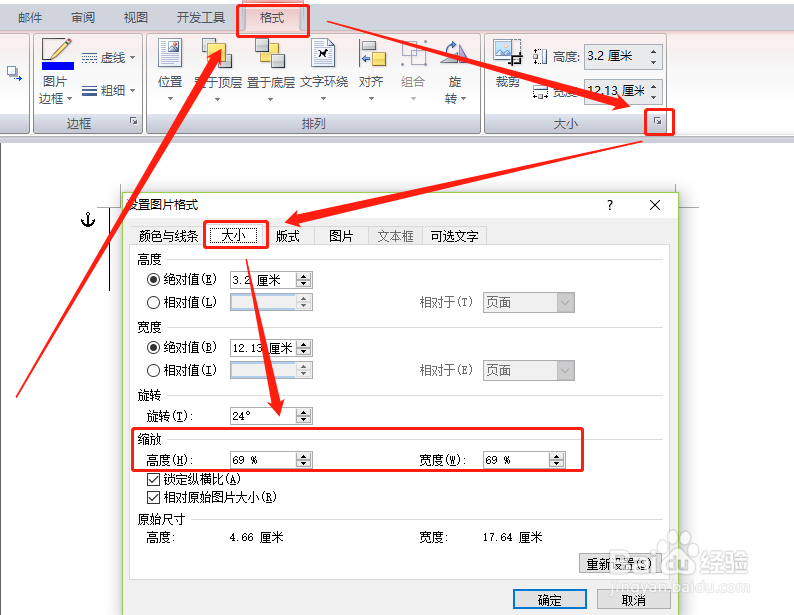Open the width Relative to (相对于 E) dropdown

click(529, 371)
